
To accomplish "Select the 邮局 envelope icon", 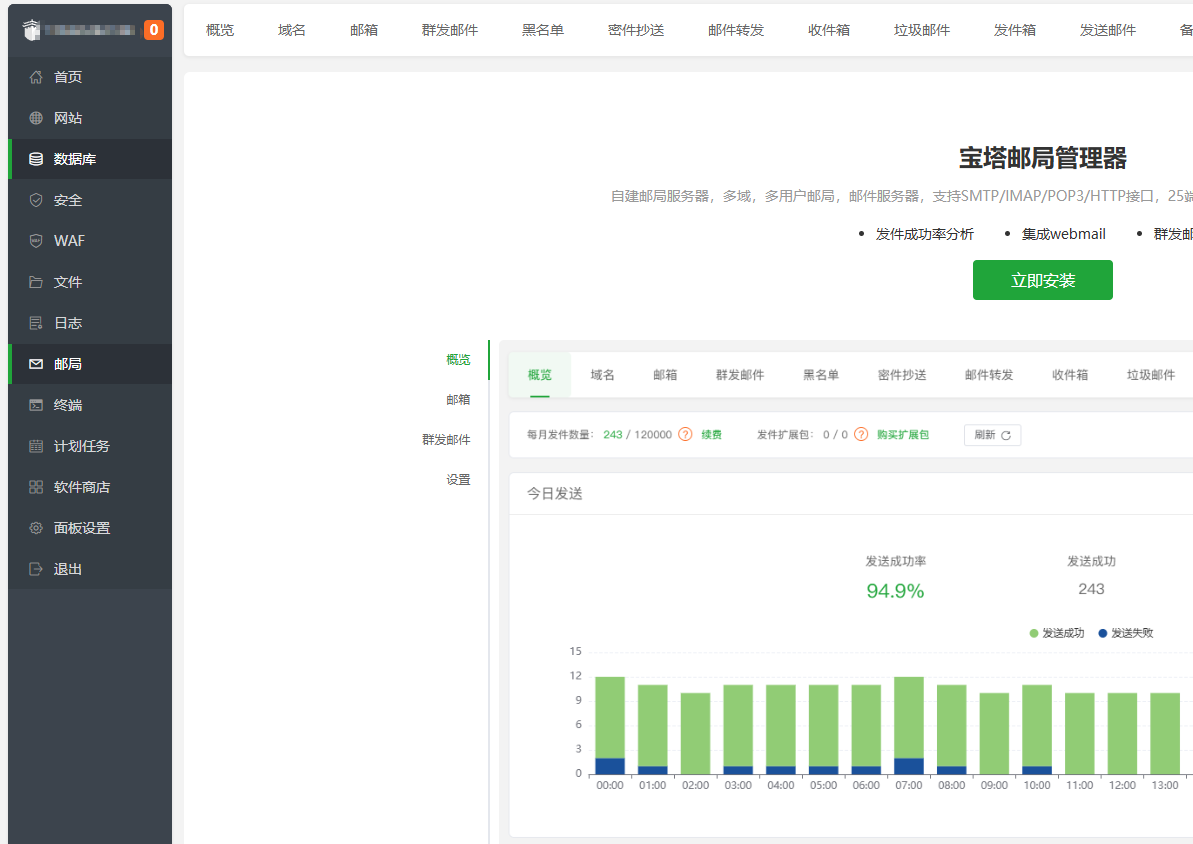I will coord(36,364).
